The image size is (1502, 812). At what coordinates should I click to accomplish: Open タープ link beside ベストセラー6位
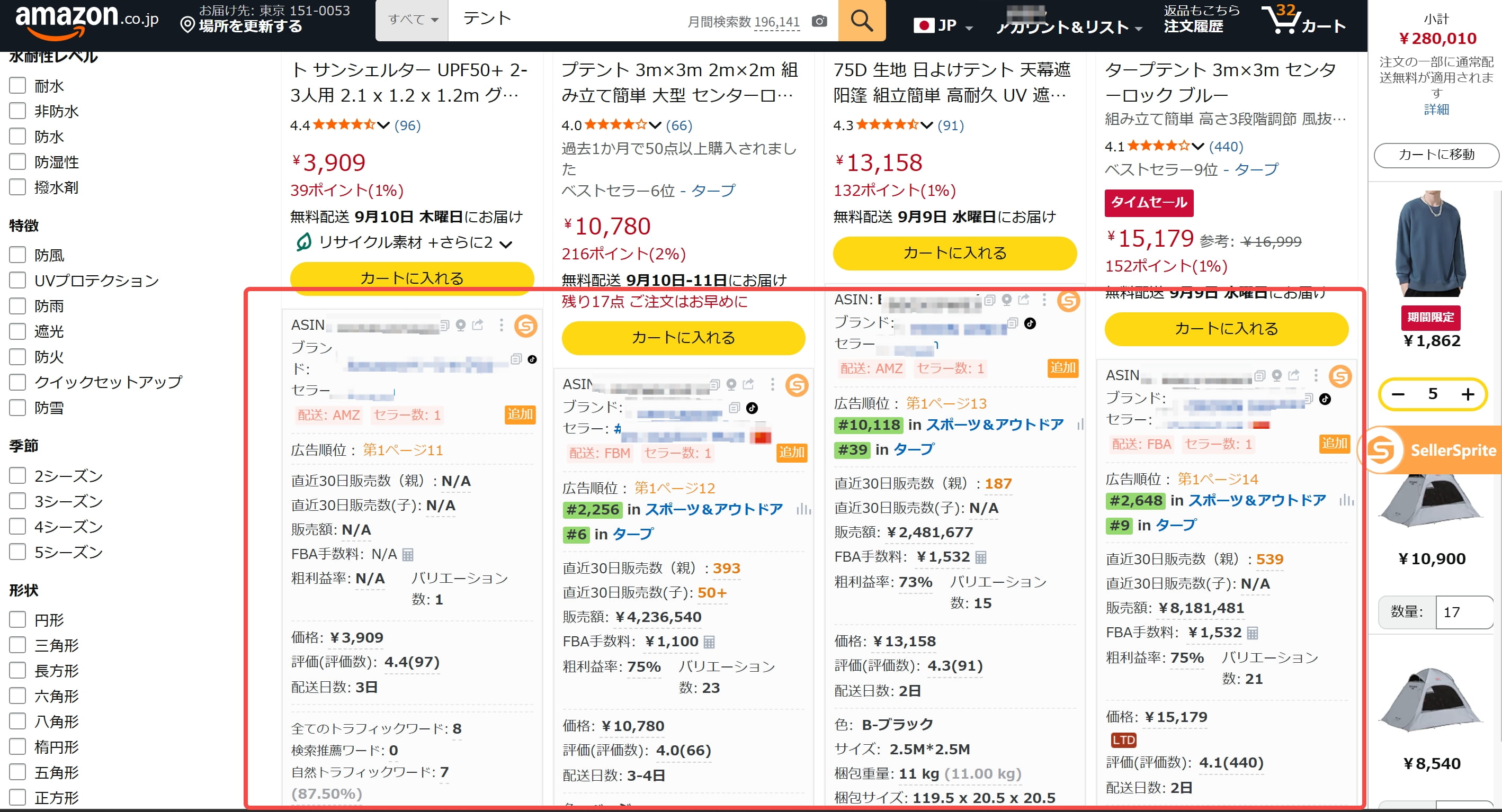713,191
